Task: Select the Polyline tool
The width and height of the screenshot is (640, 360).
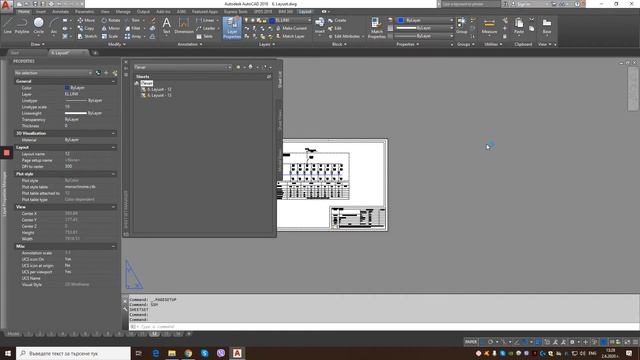Action: (x=22, y=25)
